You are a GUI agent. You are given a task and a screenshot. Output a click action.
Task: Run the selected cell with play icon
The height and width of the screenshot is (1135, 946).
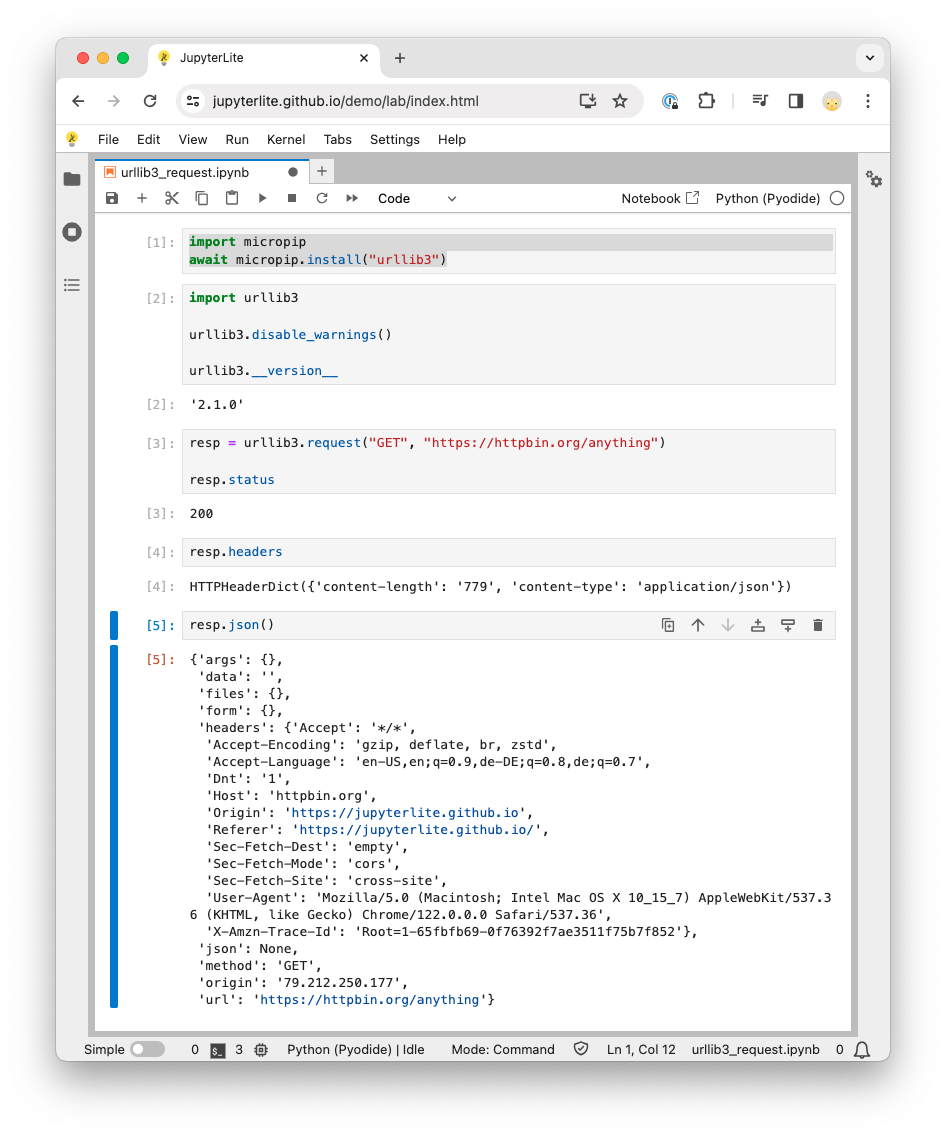[262, 198]
